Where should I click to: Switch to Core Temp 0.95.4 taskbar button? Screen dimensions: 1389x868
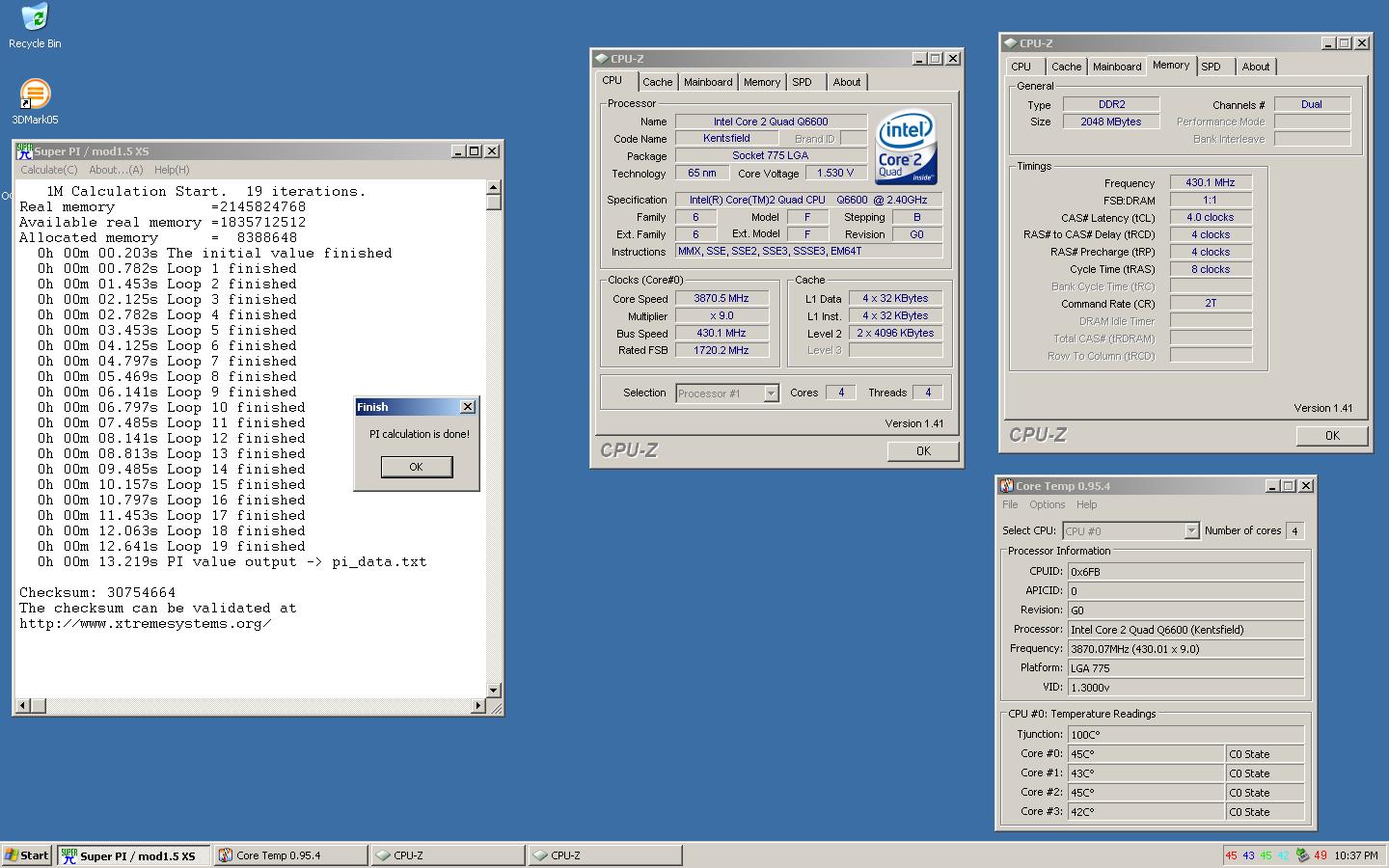(x=290, y=855)
